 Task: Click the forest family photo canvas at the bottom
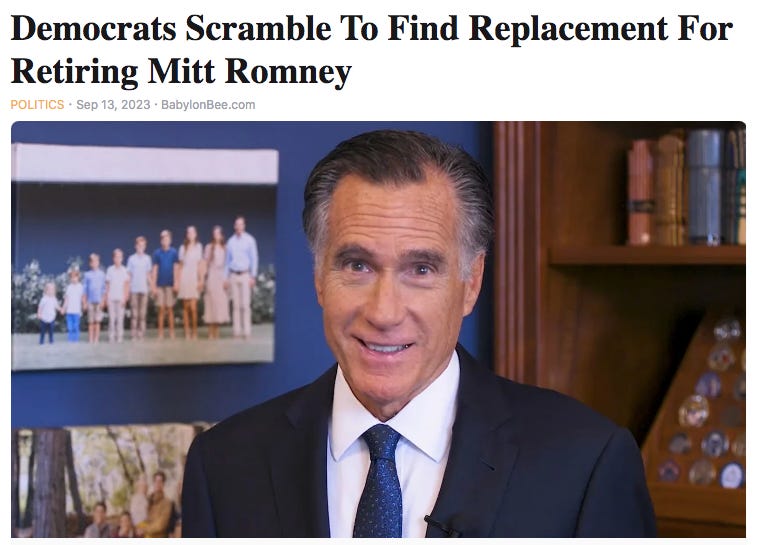tap(104, 481)
